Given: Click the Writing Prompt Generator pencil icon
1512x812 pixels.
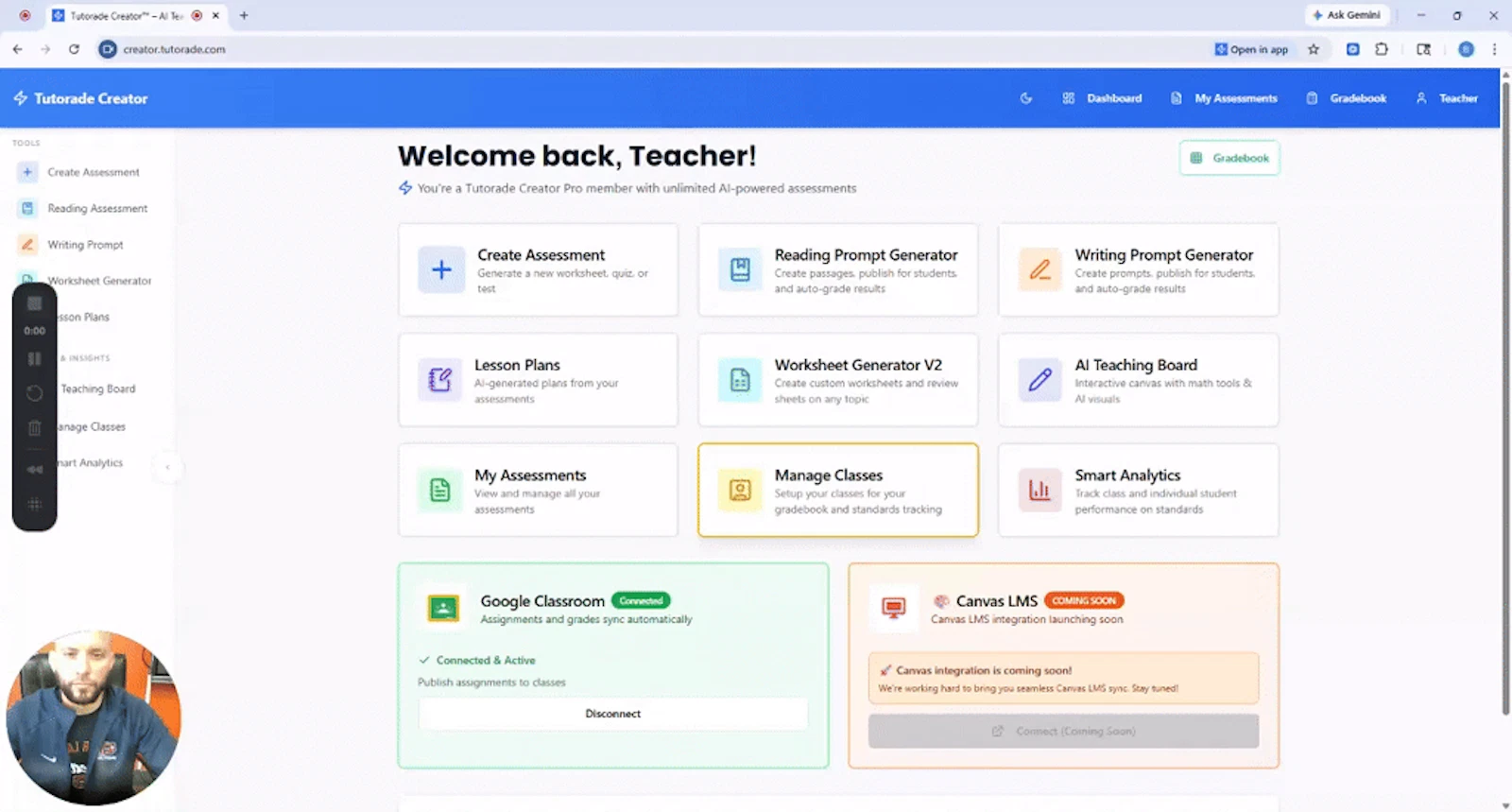Looking at the screenshot, I should tap(1039, 269).
